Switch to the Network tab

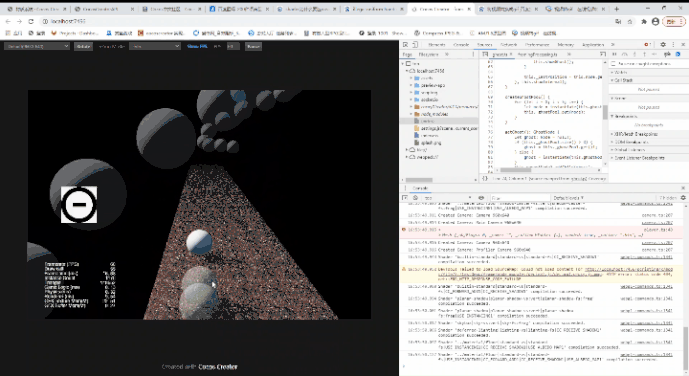point(508,45)
